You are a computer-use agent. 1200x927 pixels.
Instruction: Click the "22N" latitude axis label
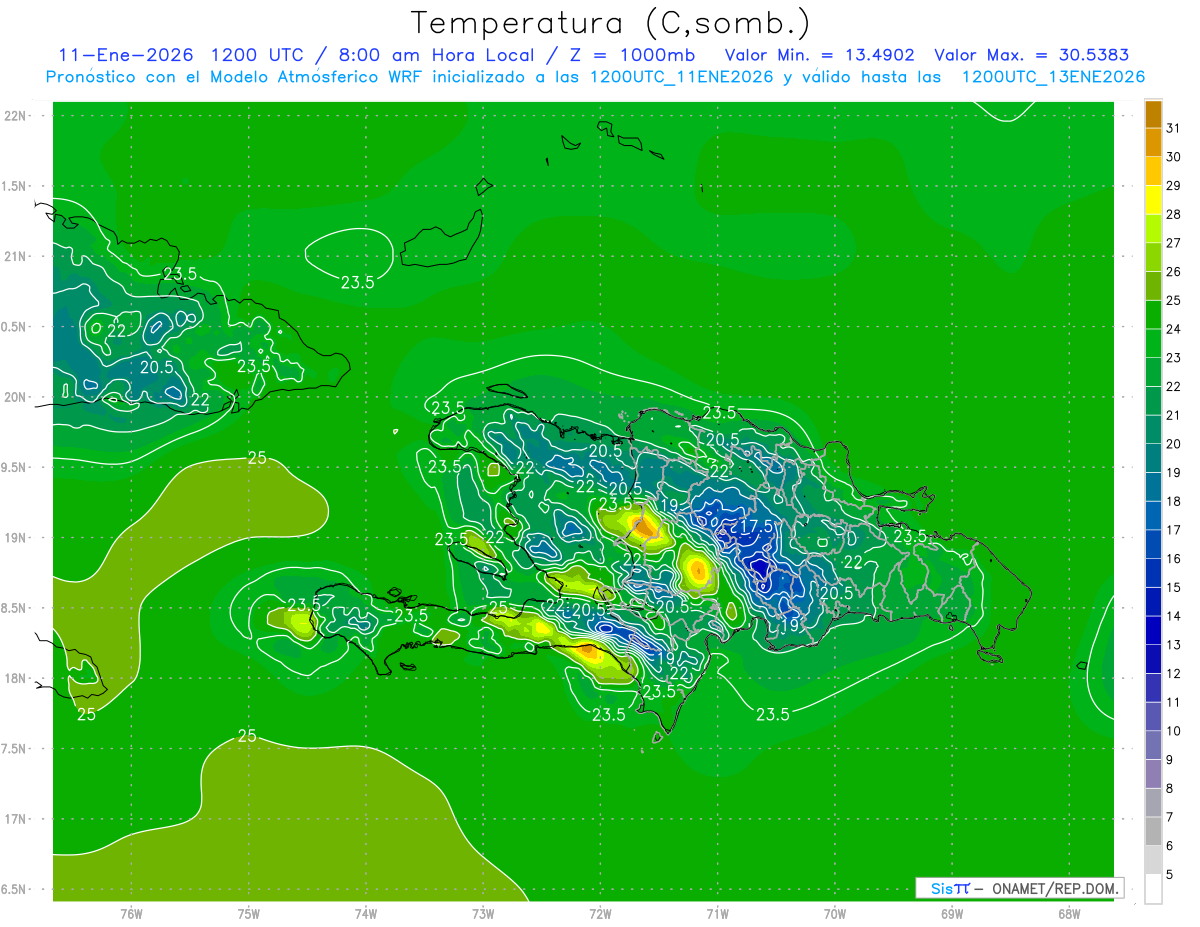tap(16, 115)
